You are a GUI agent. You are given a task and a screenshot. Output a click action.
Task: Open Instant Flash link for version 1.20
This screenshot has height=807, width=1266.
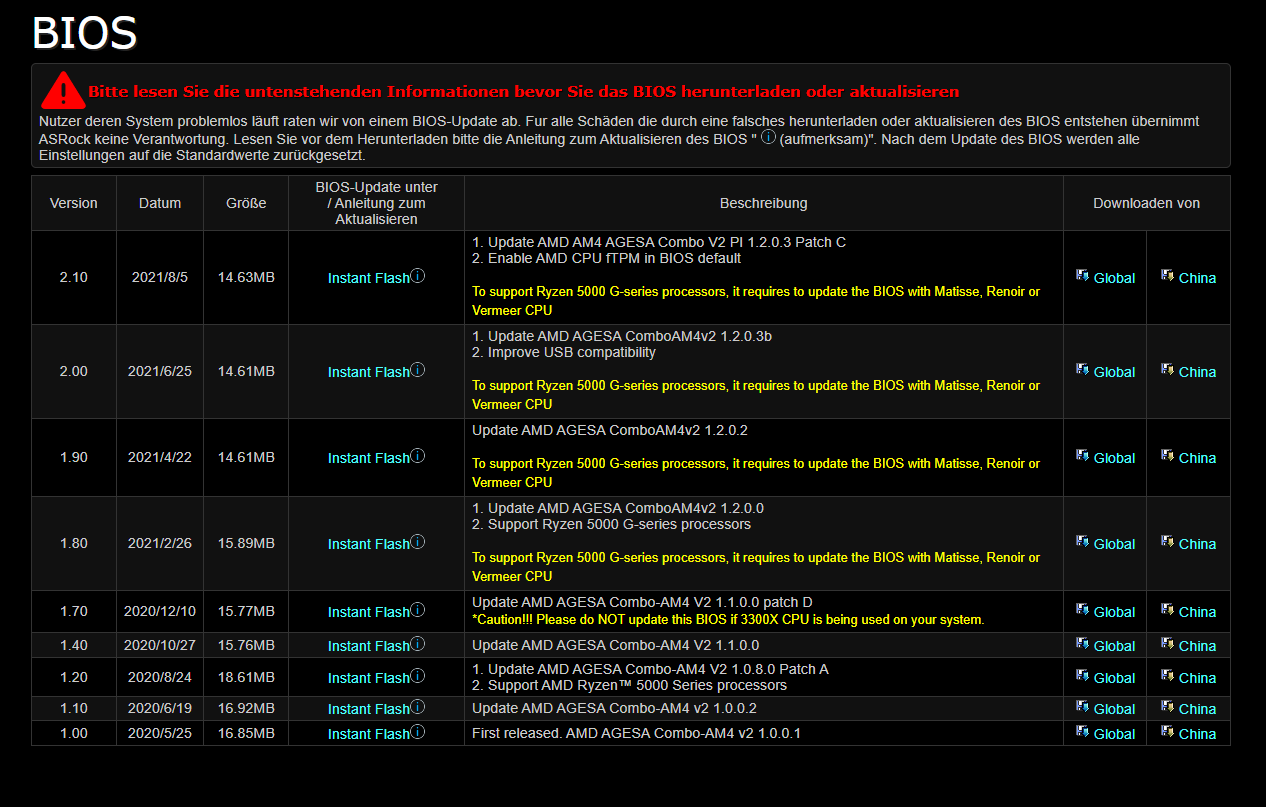(368, 678)
